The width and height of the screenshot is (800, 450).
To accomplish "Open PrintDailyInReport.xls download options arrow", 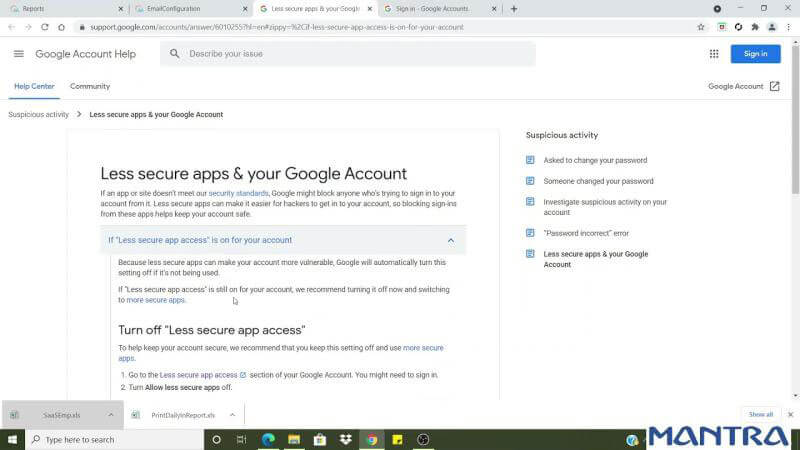I will click(232, 414).
